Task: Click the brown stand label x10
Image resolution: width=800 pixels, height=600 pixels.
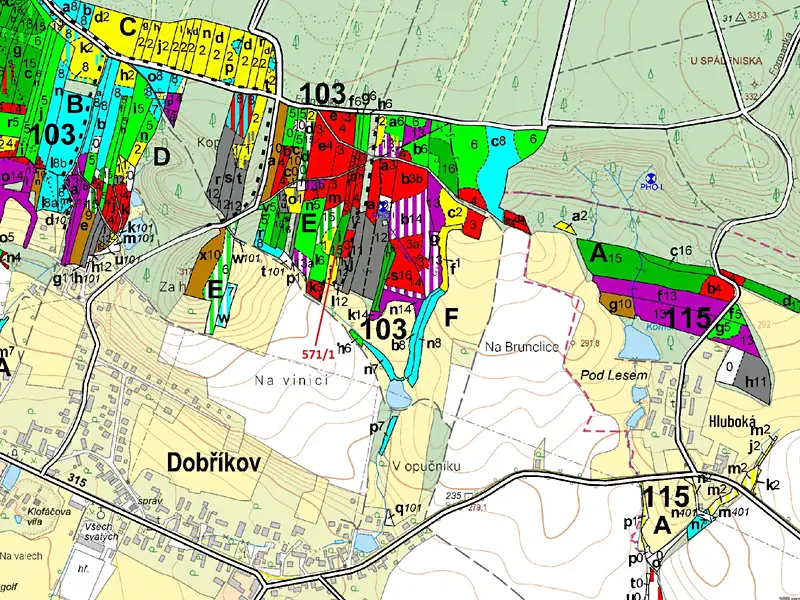Action: click(210, 255)
